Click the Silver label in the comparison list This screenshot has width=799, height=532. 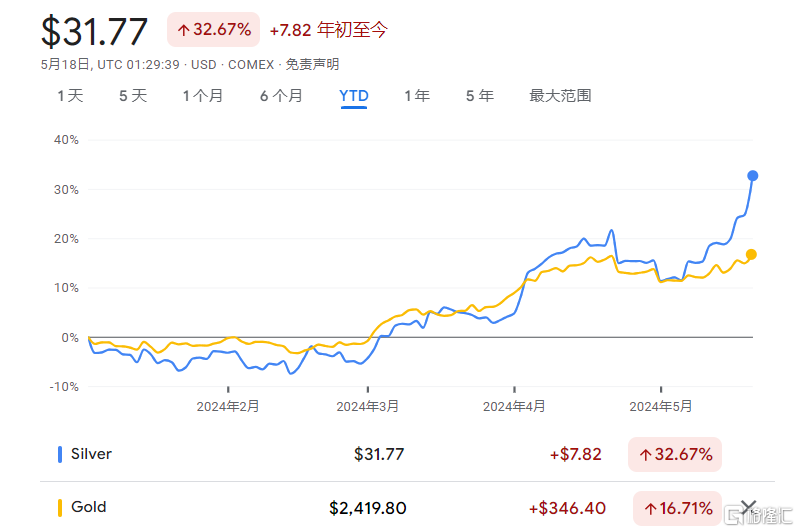pyautogui.click(x=91, y=454)
